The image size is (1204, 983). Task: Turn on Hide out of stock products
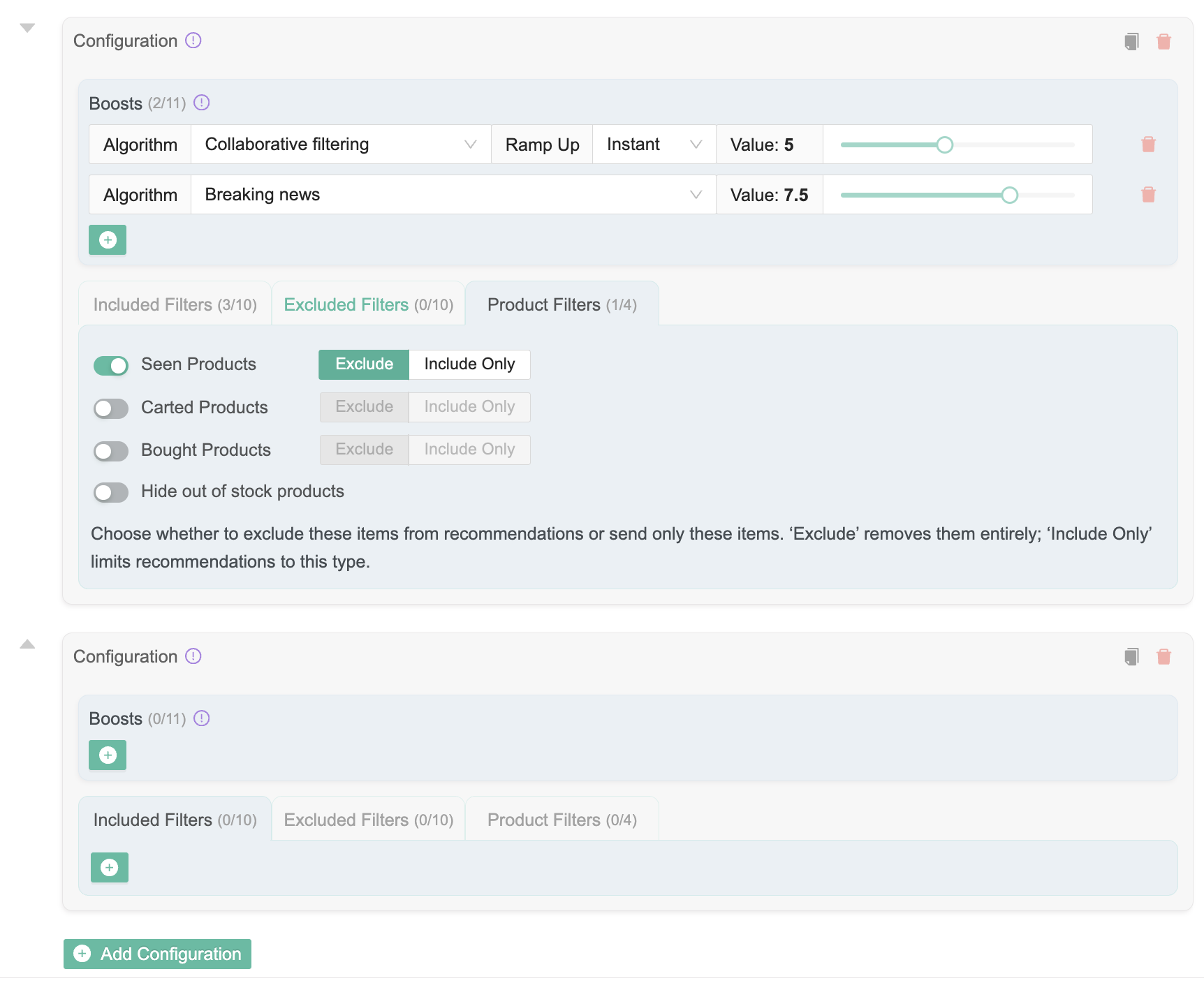111,493
